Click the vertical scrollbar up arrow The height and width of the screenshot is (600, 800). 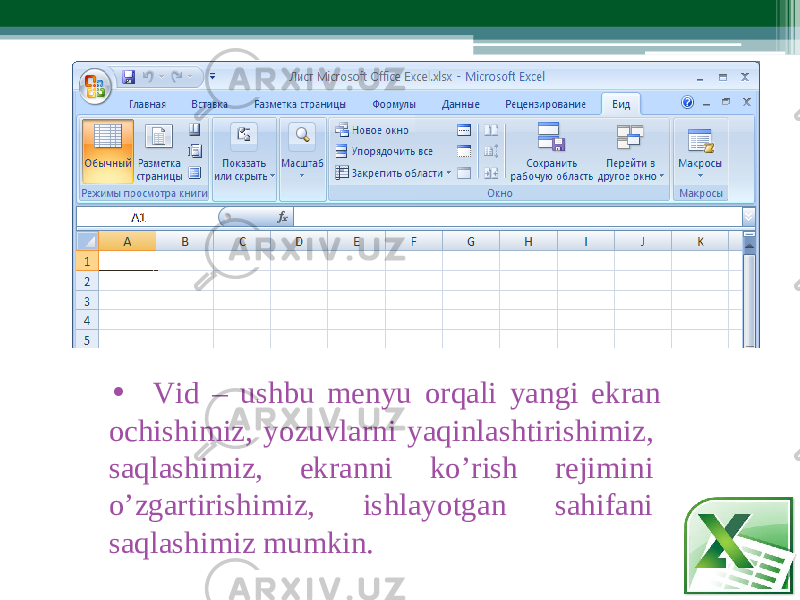click(x=749, y=246)
